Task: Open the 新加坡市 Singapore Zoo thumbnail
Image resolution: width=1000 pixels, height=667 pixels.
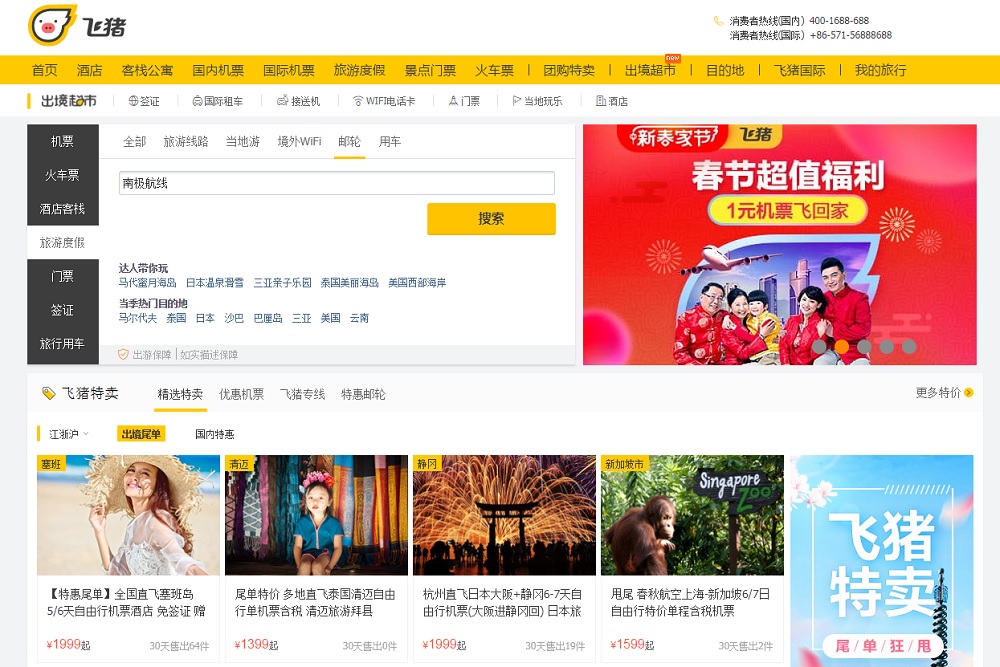Action: pos(693,515)
